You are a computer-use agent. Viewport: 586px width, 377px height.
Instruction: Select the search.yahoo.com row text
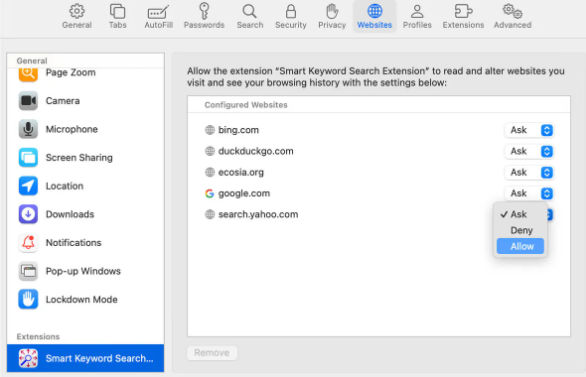258,214
